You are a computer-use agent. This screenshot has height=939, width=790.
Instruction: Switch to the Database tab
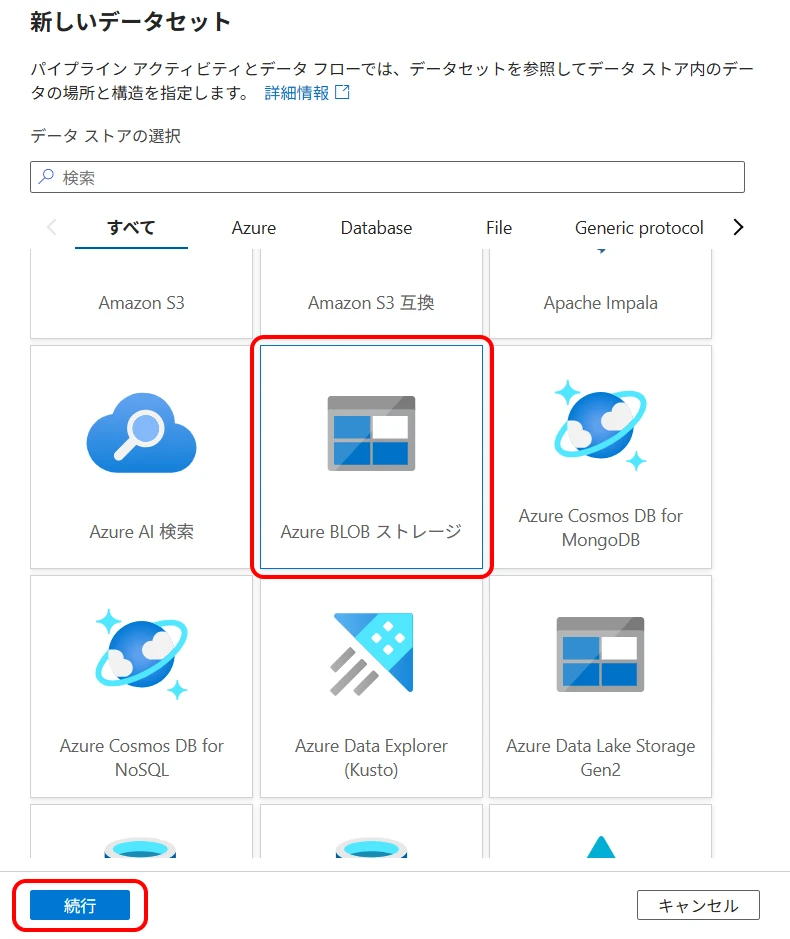[376, 228]
